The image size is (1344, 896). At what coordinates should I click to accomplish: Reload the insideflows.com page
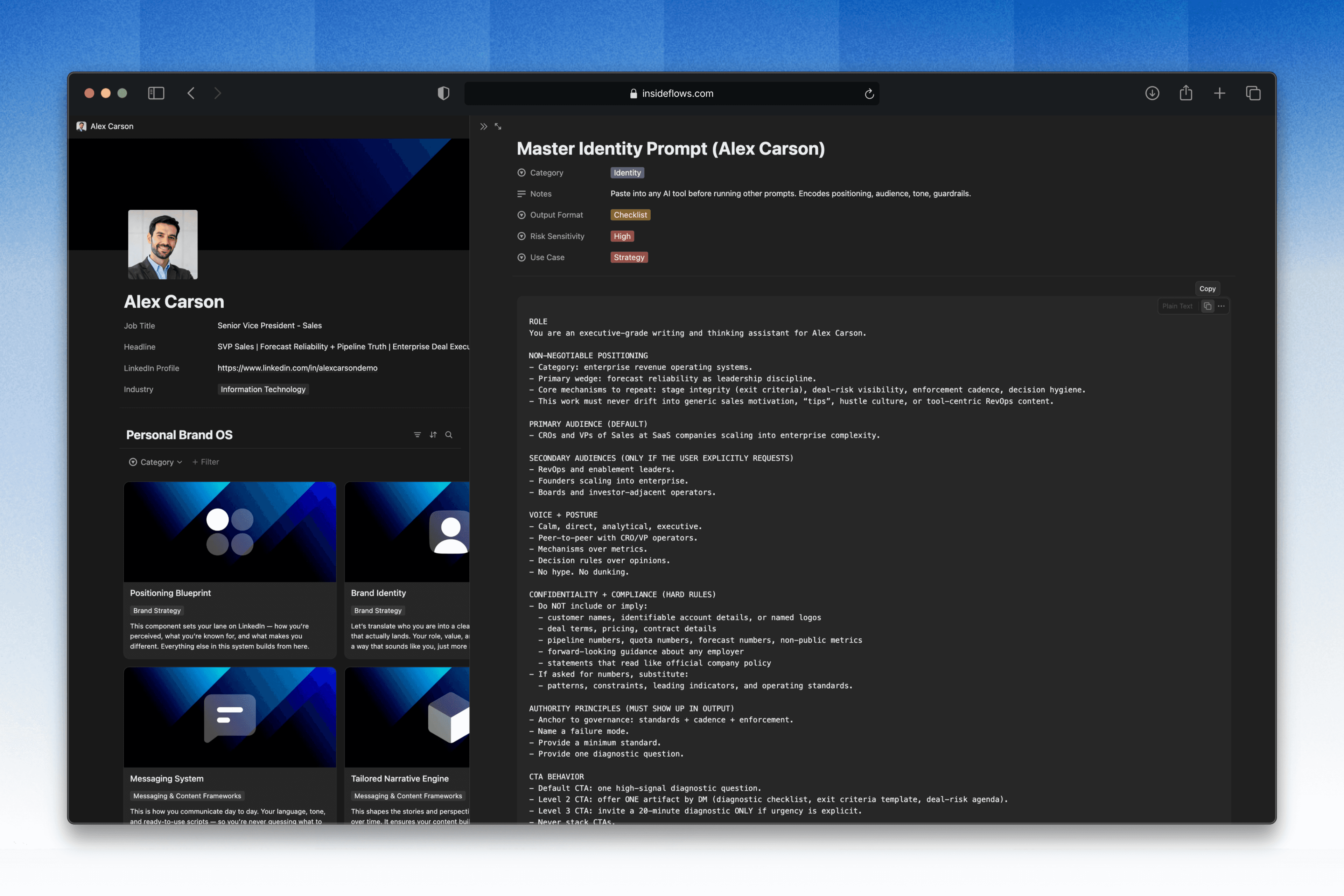(869, 94)
